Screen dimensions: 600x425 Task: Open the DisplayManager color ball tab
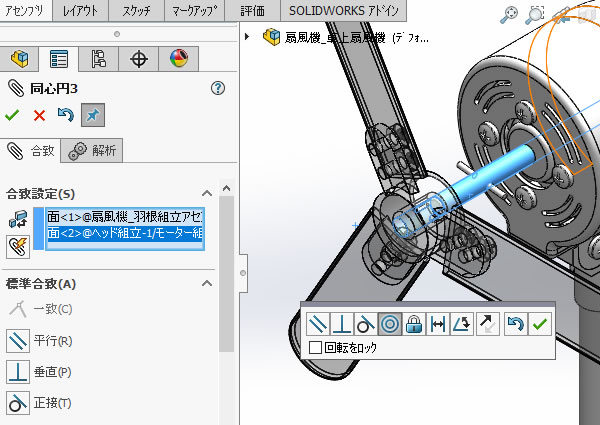click(x=179, y=59)
